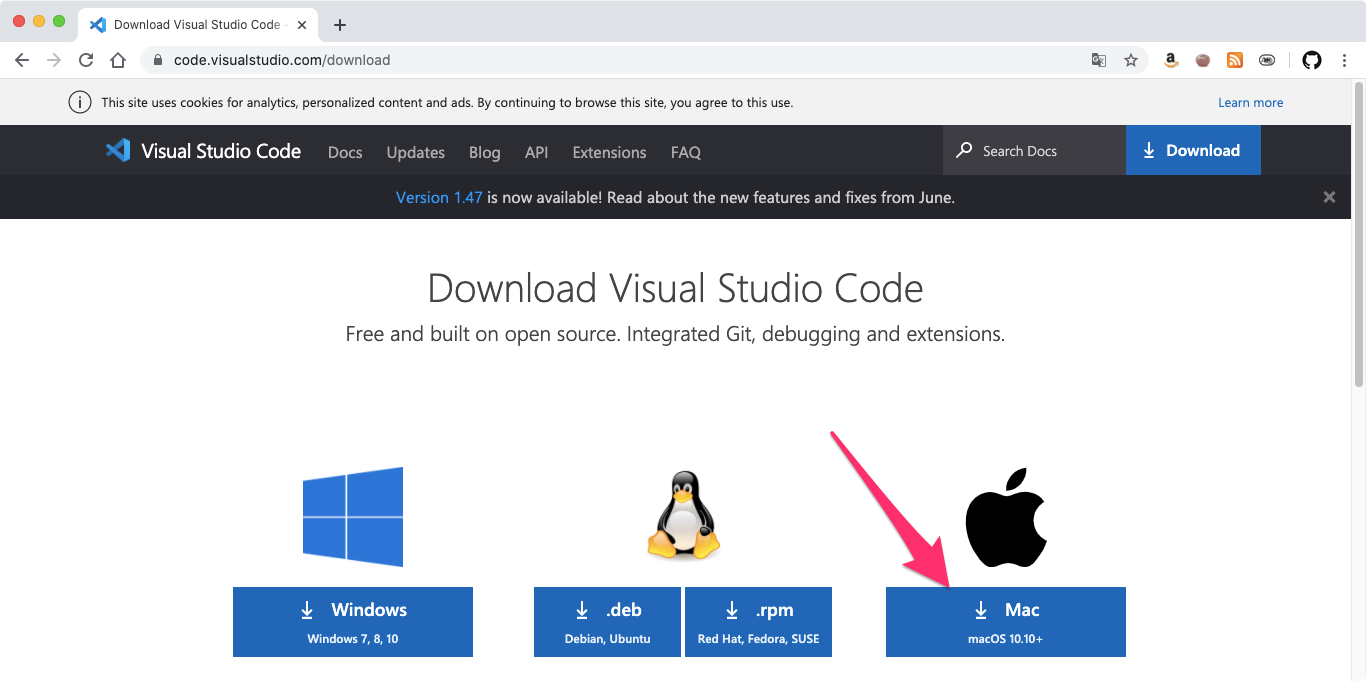Click the info icon on the cookie banner
Image resolution: width=1366 pixels, height=681 pixels.
[79, 102]
